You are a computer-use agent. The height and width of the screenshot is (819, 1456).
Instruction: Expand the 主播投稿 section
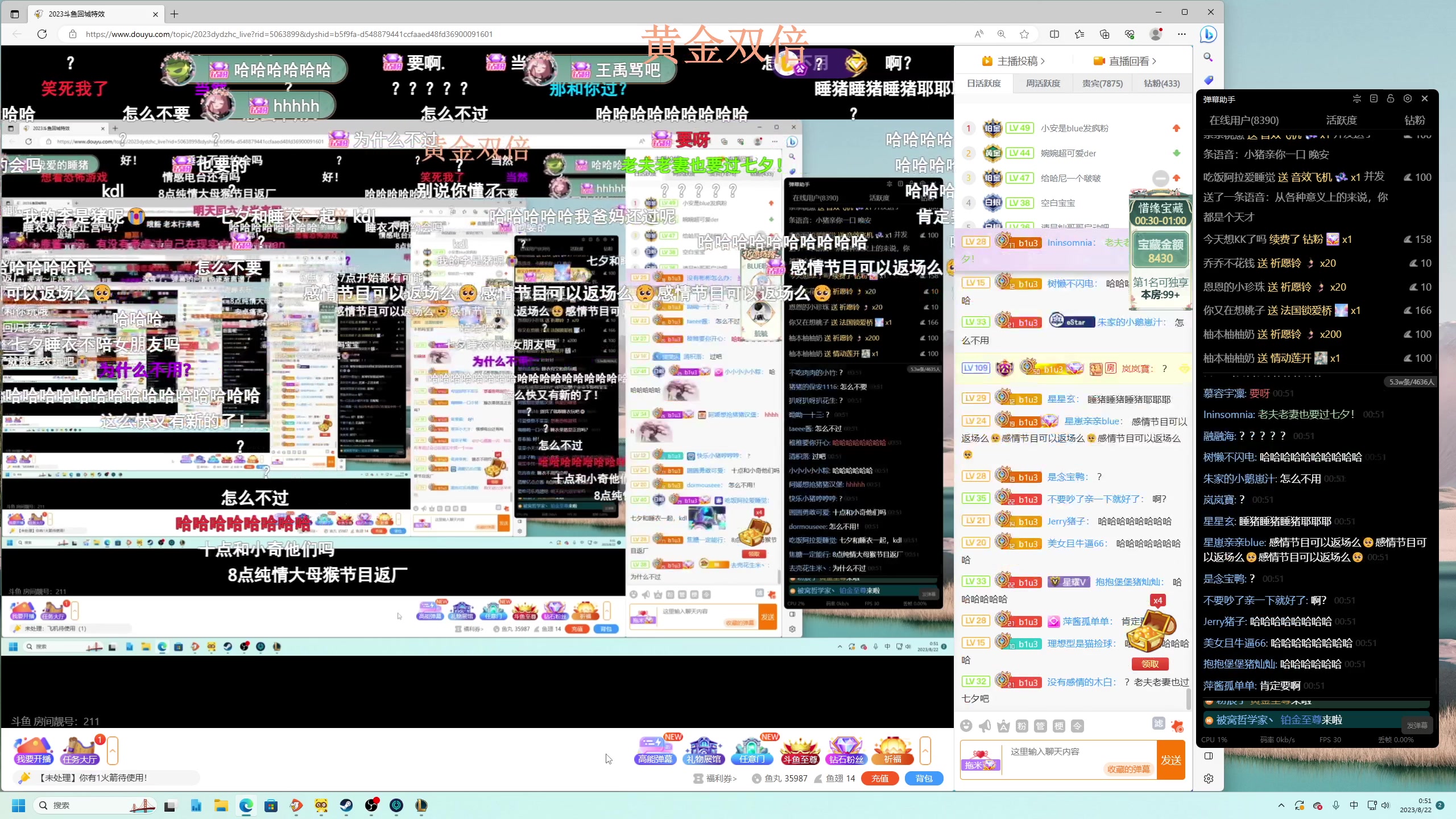[x=1014, y=61]
